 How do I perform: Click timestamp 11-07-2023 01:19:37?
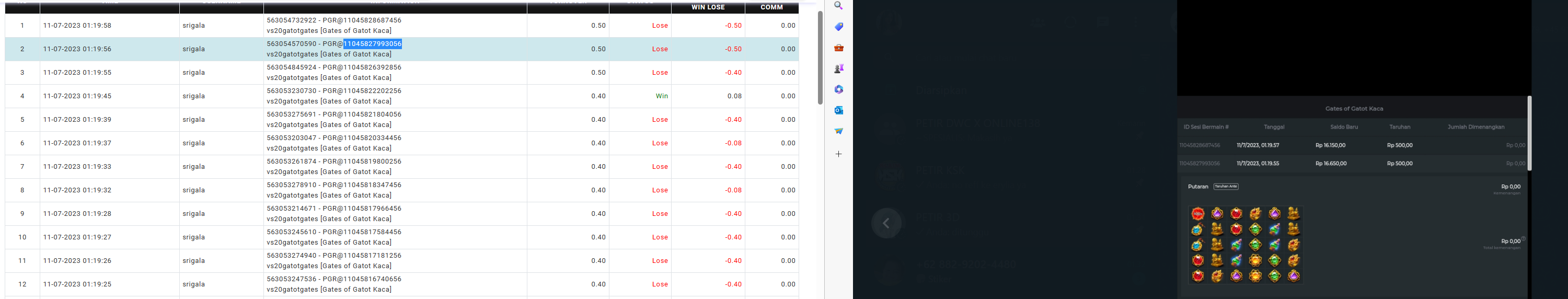77,143
